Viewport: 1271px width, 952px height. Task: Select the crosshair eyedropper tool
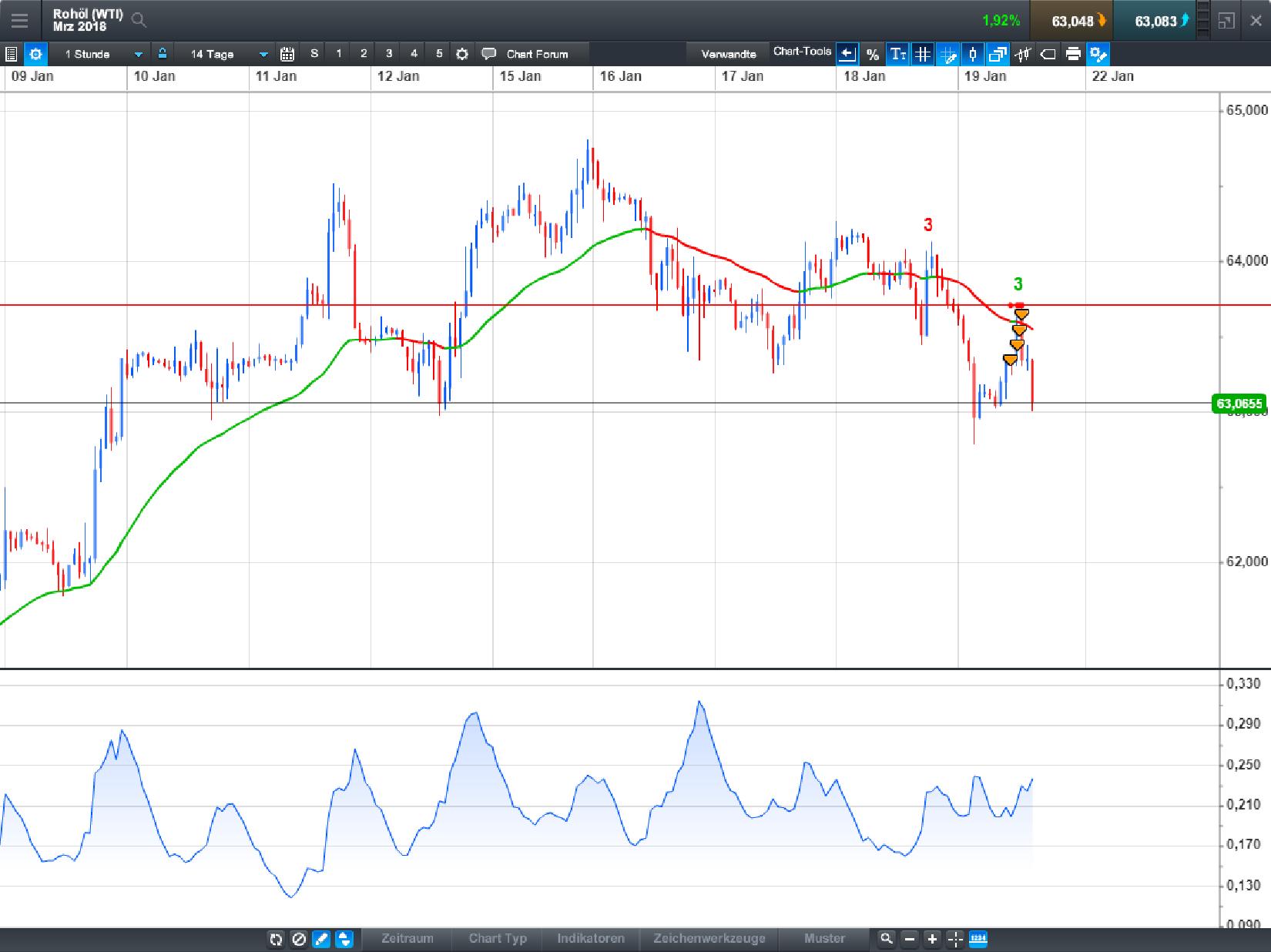click(947, 54)
